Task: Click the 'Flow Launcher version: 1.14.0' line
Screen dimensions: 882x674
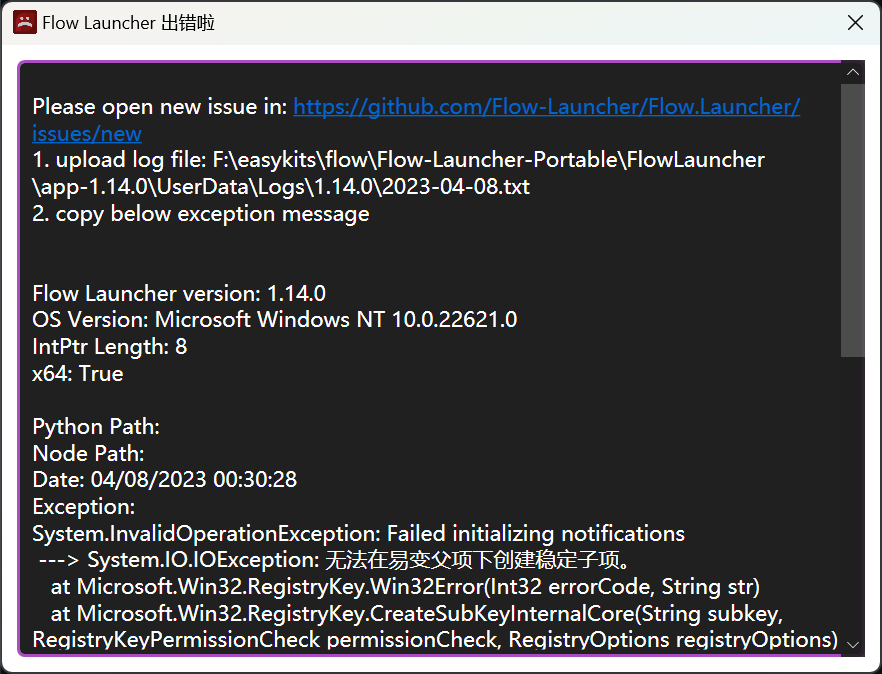Action: [x=180, y=293]
